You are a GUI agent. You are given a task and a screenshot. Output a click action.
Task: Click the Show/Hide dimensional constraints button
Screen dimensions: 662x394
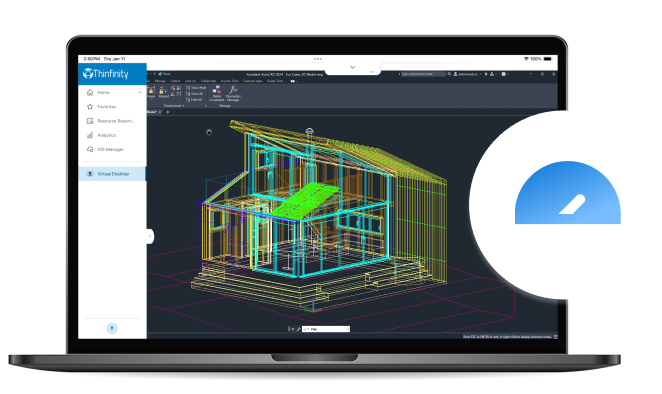coord(196,88)
